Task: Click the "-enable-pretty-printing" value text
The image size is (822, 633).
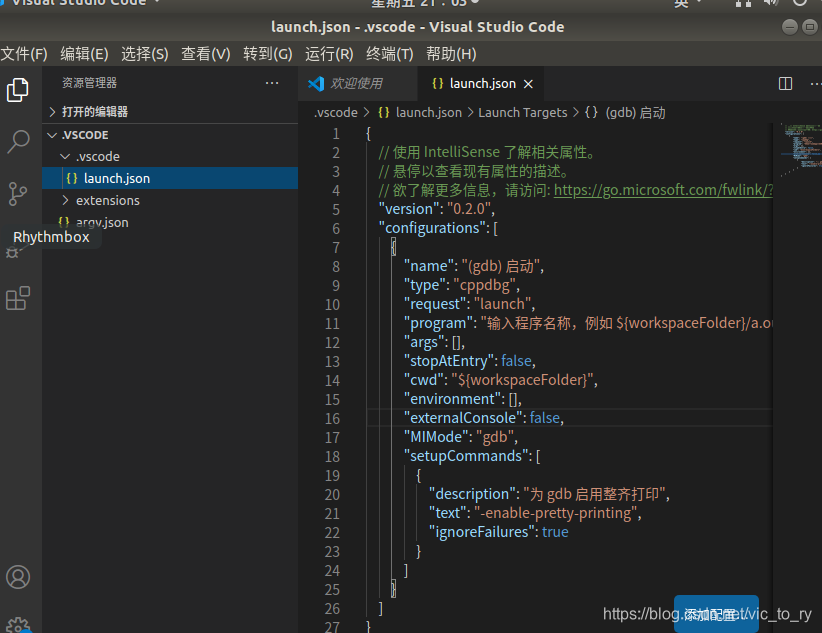Action: click(x=556, y=513)
